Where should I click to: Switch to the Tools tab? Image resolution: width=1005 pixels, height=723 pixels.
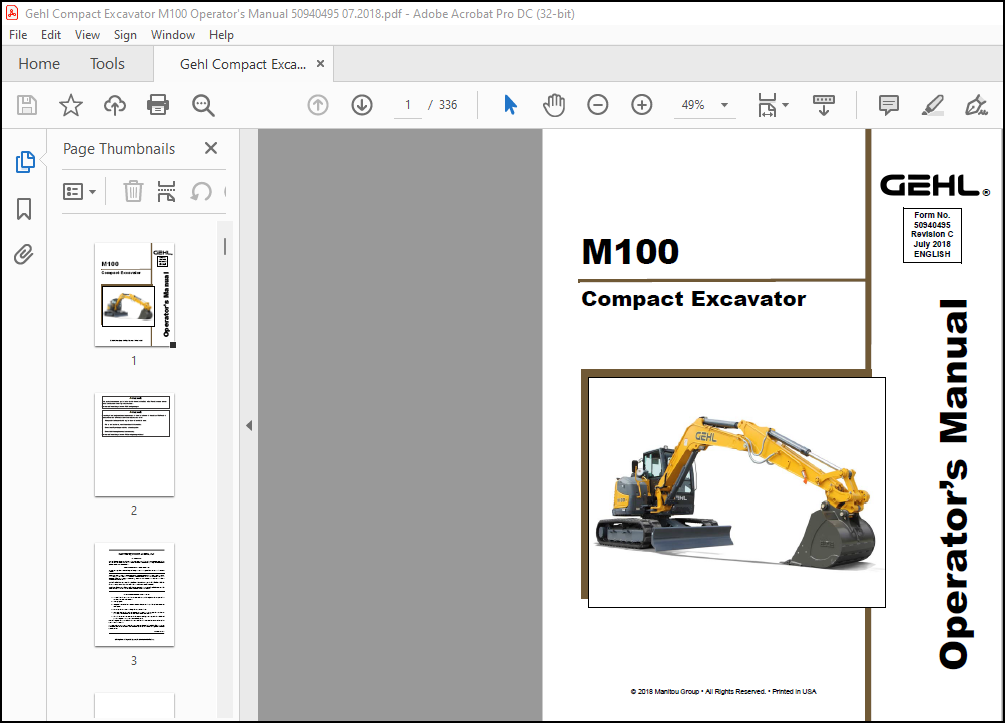tap(107, 63)
